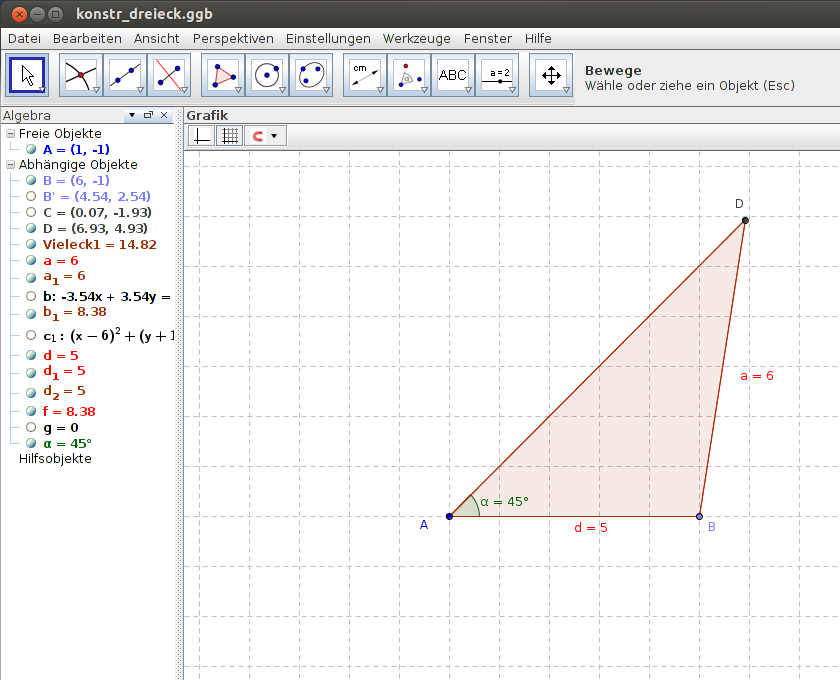Select the perpendicular line tool
The height and width of the screenshot is (680, 840).
pyautogui.click(x=169, y=75)
